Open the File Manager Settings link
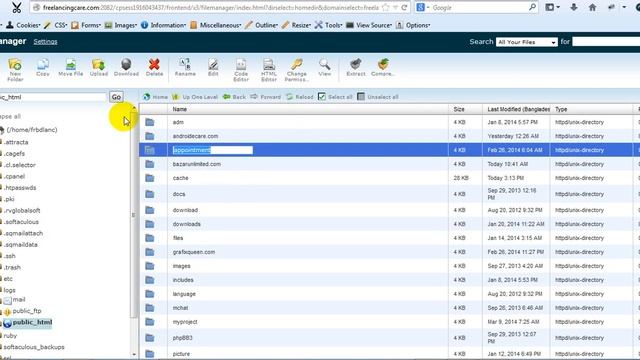 [45, 42]
